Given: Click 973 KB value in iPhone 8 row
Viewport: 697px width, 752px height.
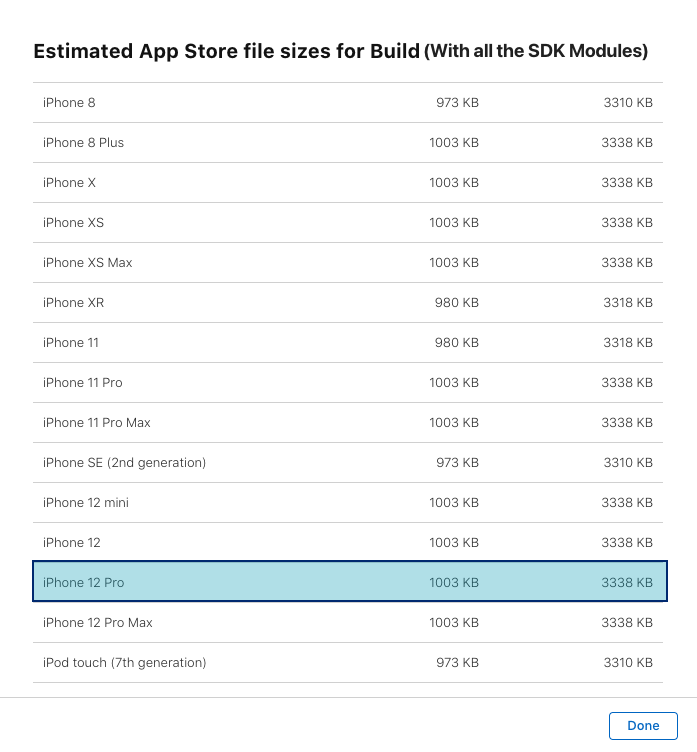Looking at the screenshot, I should pyautogui.click(x=457, y=103).
